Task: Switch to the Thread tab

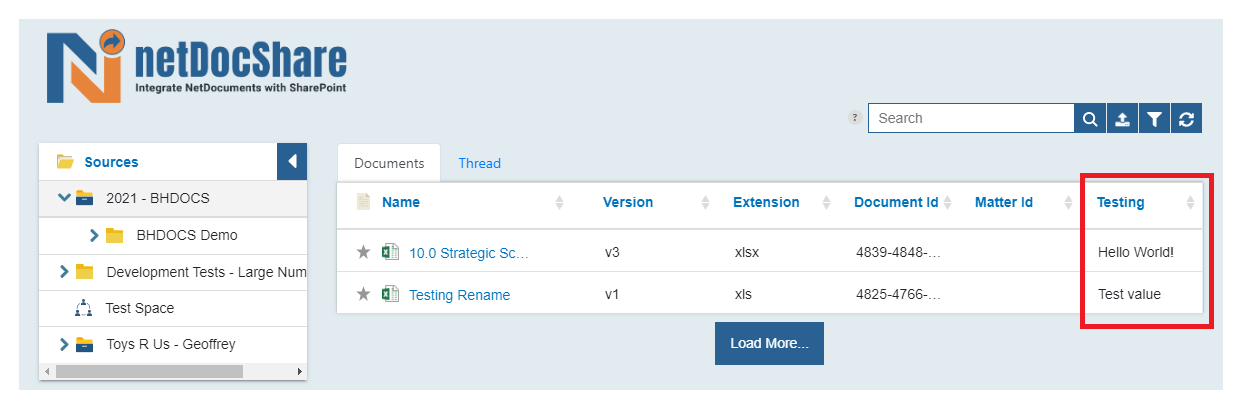Action: 479,163
